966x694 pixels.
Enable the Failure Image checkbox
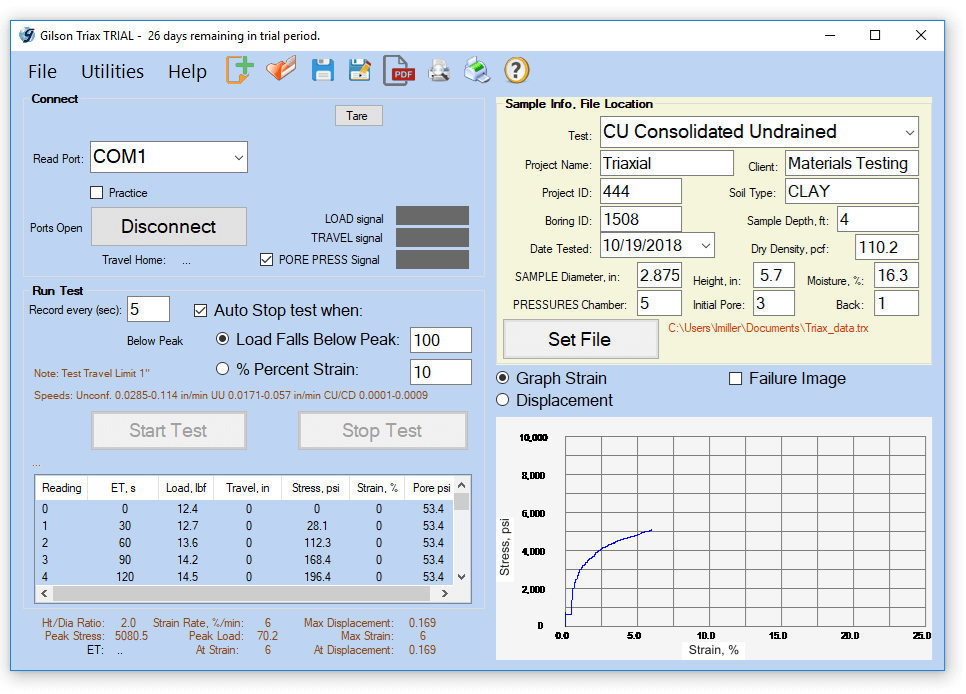coord(736,378)
